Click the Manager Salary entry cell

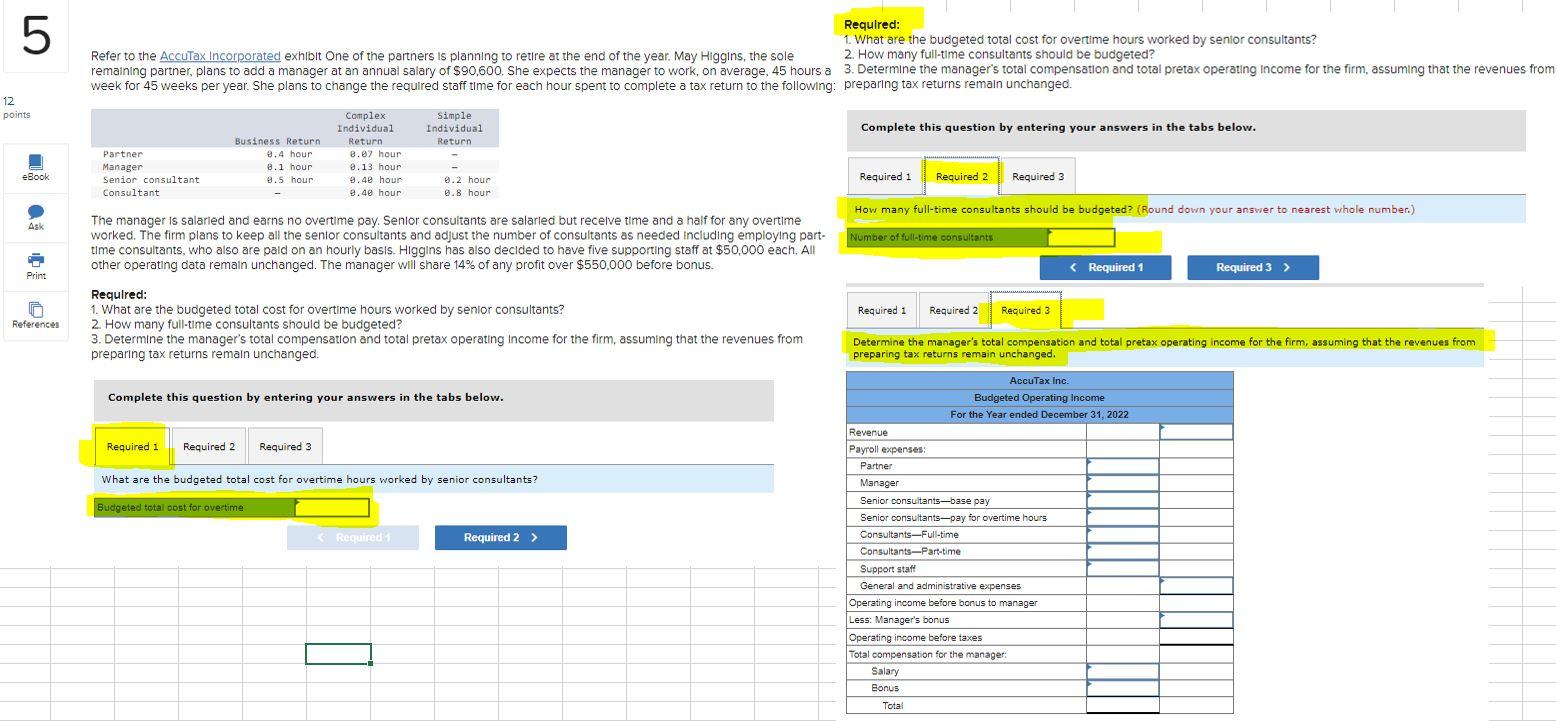point(1120,671)
